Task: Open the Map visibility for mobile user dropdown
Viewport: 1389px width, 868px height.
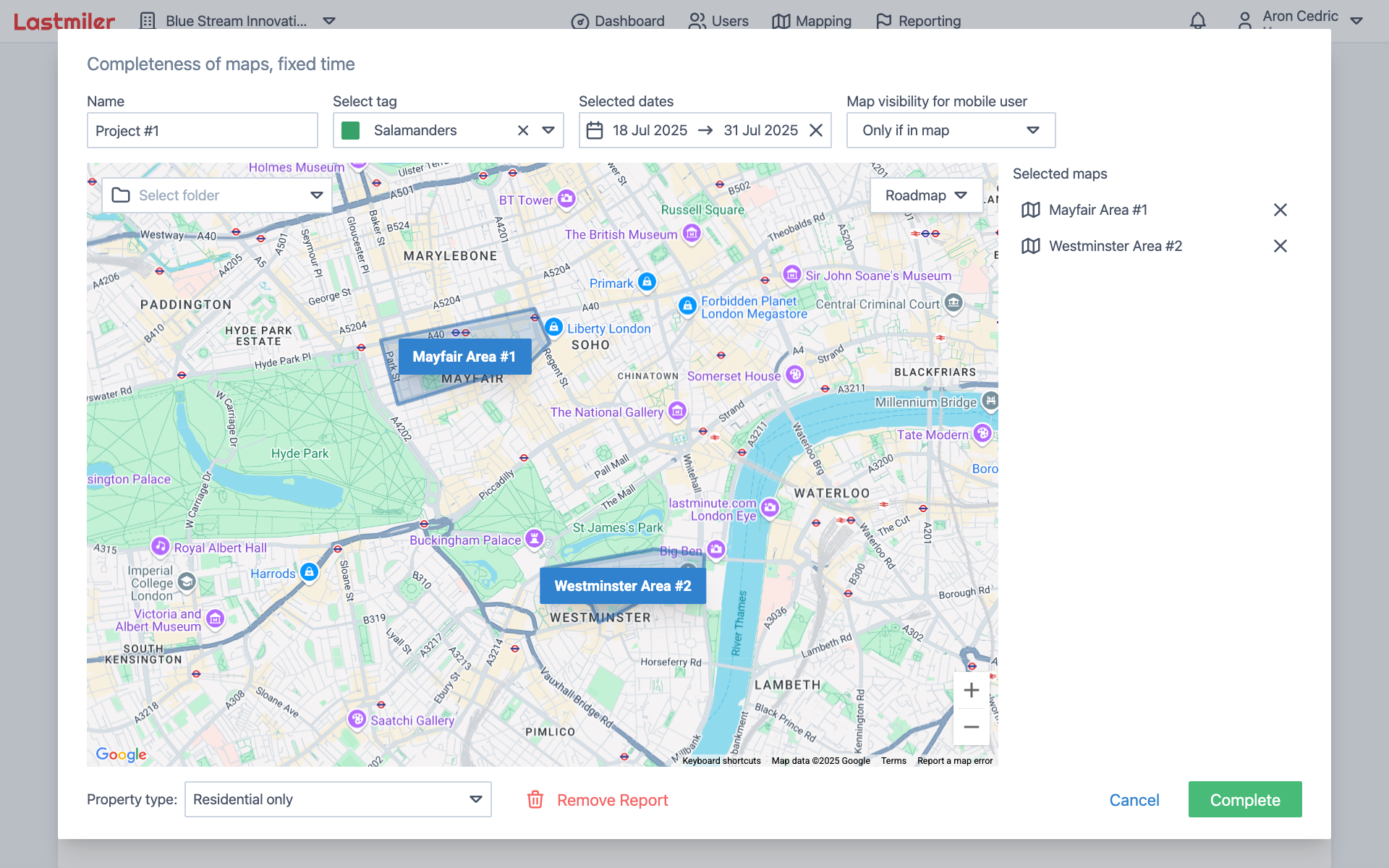Action: point(951,130)
